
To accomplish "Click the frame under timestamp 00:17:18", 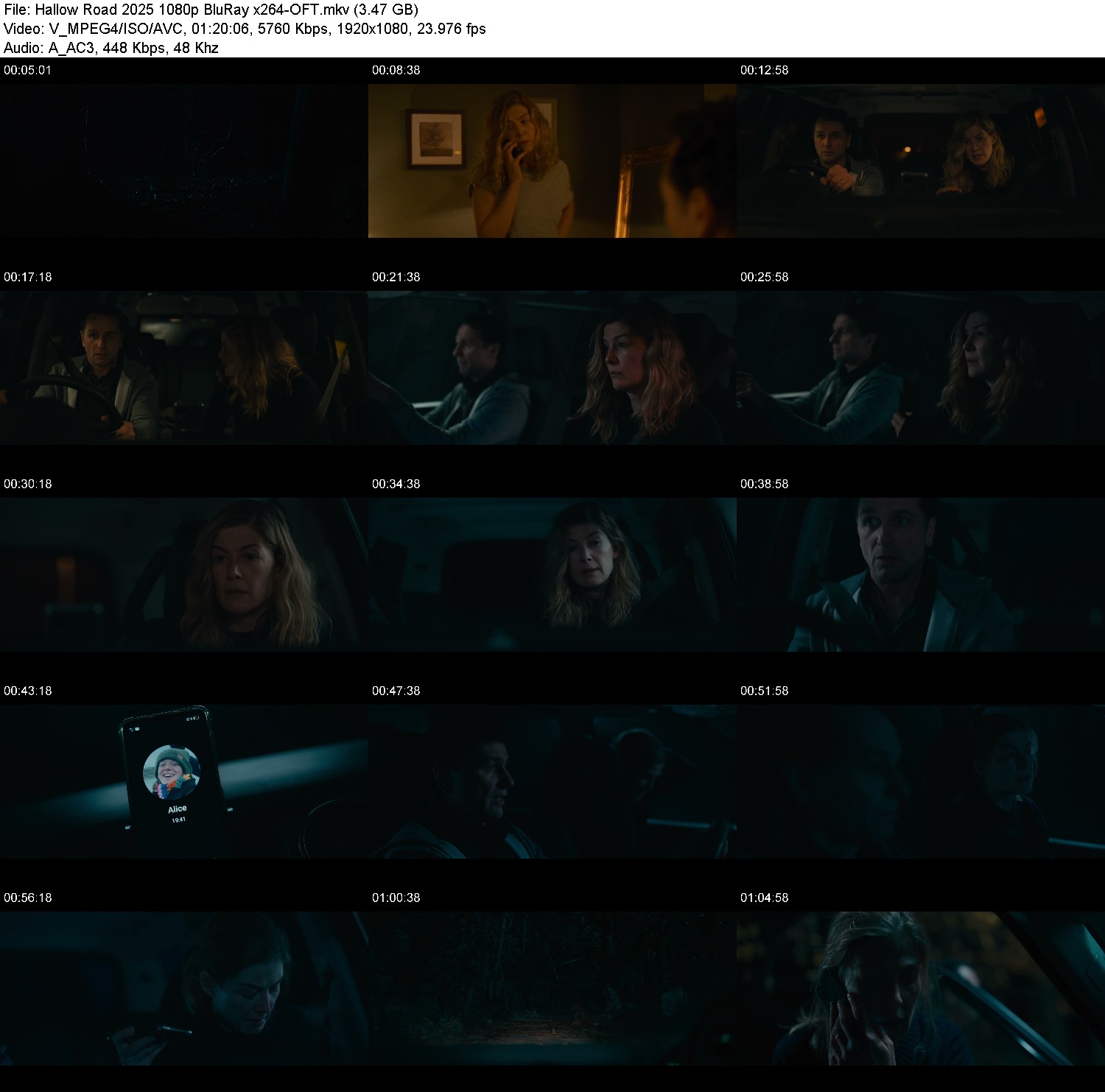I will (184, 367).
